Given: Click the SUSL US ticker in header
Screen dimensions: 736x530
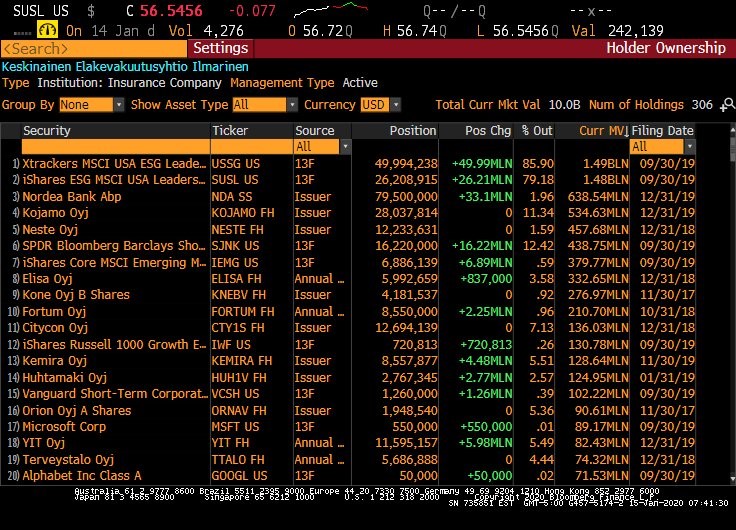Looking at the screenshot, I should 41,11.
